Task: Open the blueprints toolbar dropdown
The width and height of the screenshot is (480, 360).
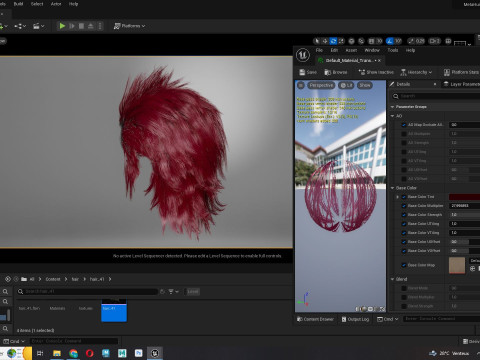Action: [x=20, y=26]
